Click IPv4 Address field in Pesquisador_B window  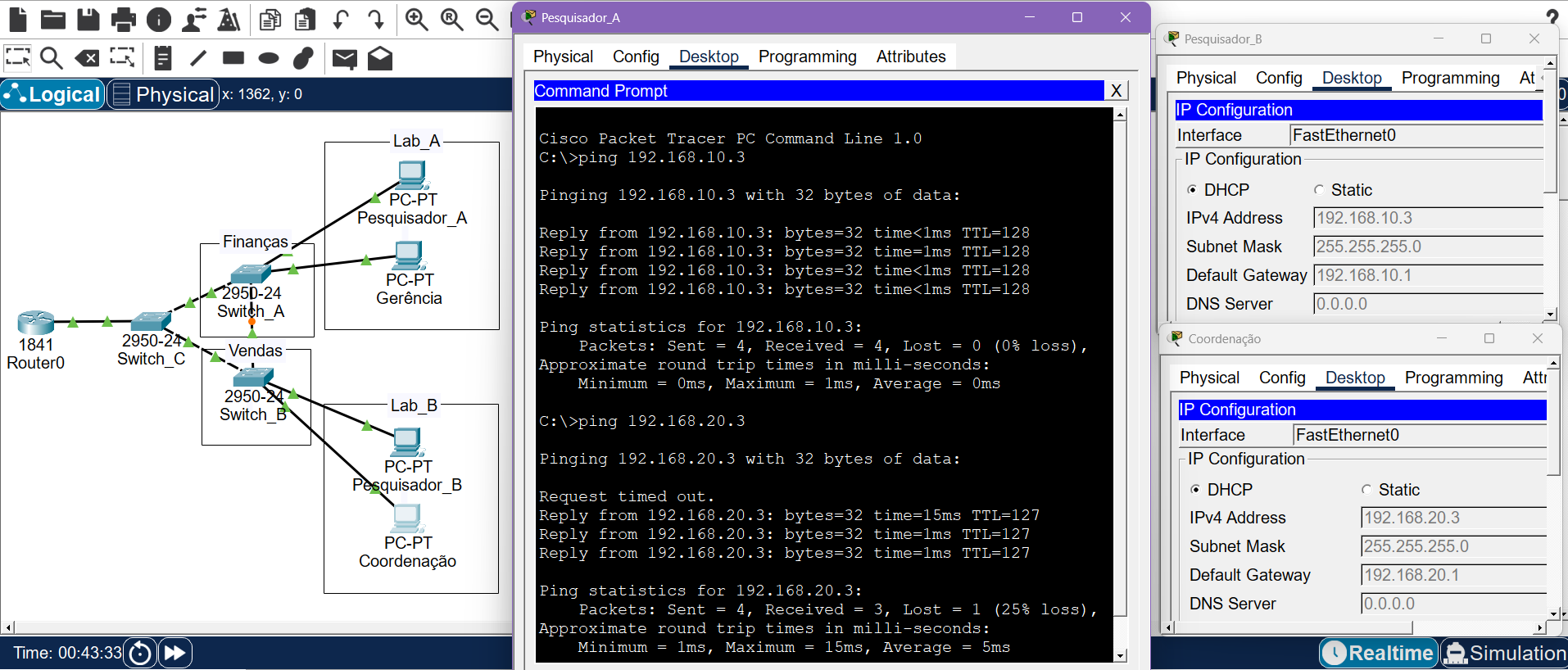point(1429,218)
